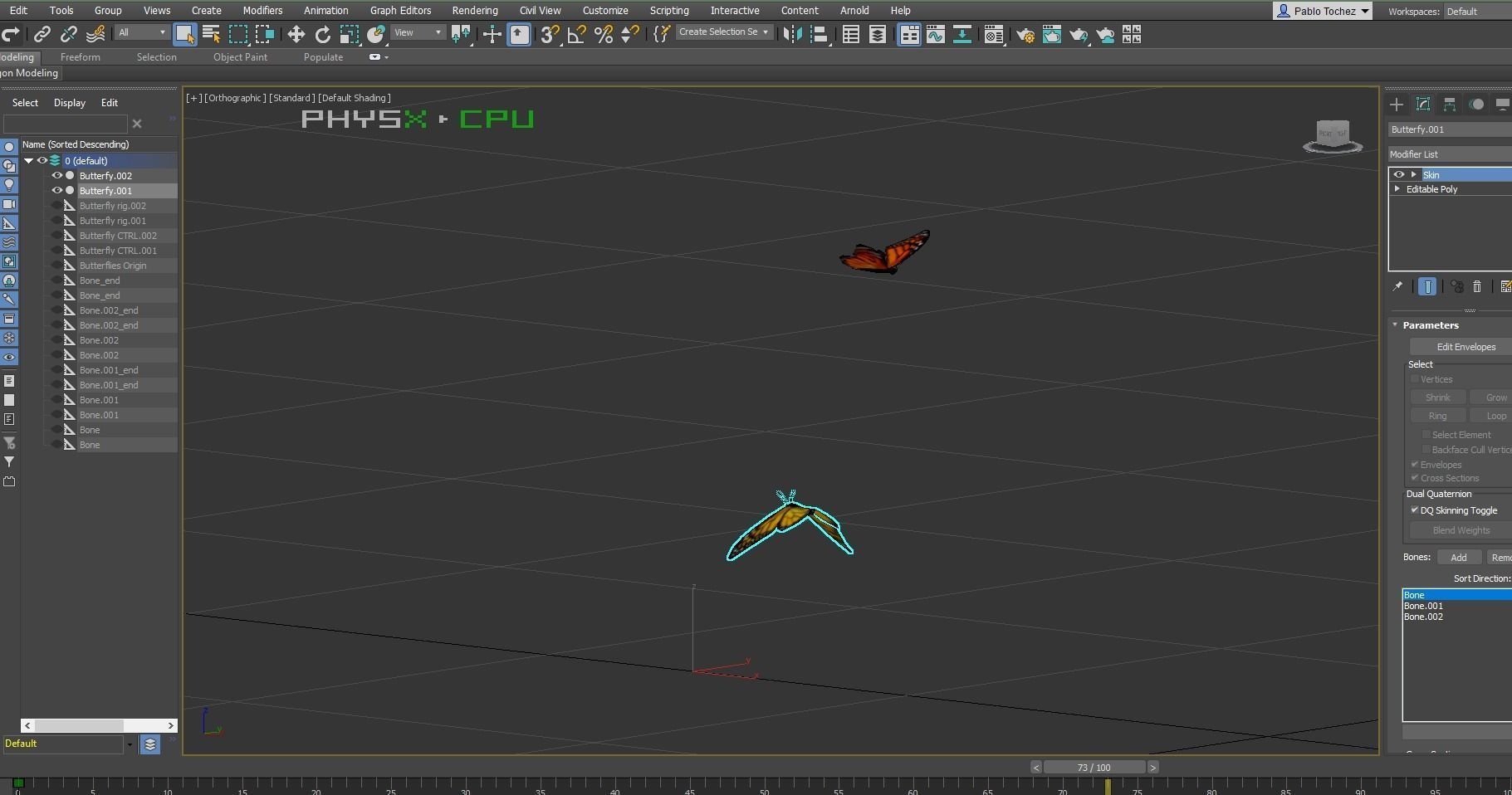Click the Edit Envelopes button
The width and height of the screenshot is (1512, 795).
[x=1461, y=347]
